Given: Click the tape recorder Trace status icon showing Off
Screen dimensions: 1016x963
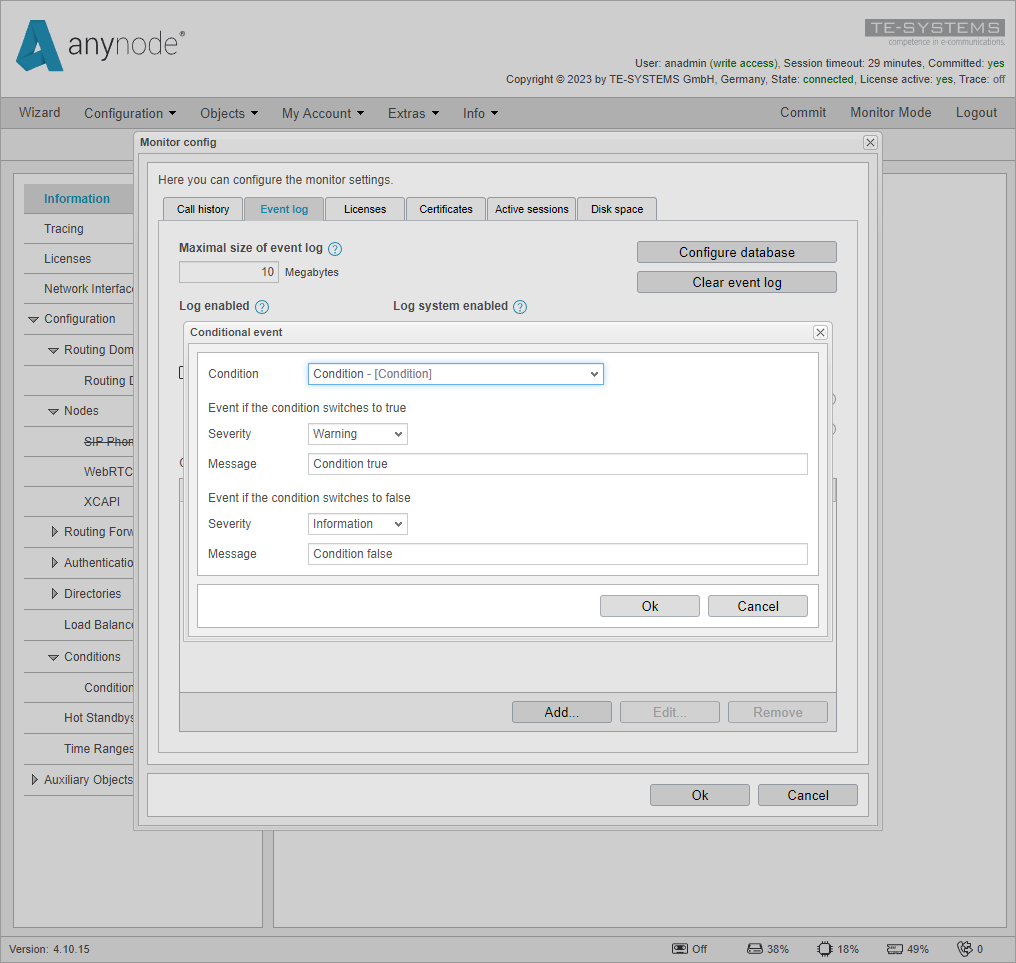Looking at the screenshot, I should pyautogui.click(x=683, y=948).
